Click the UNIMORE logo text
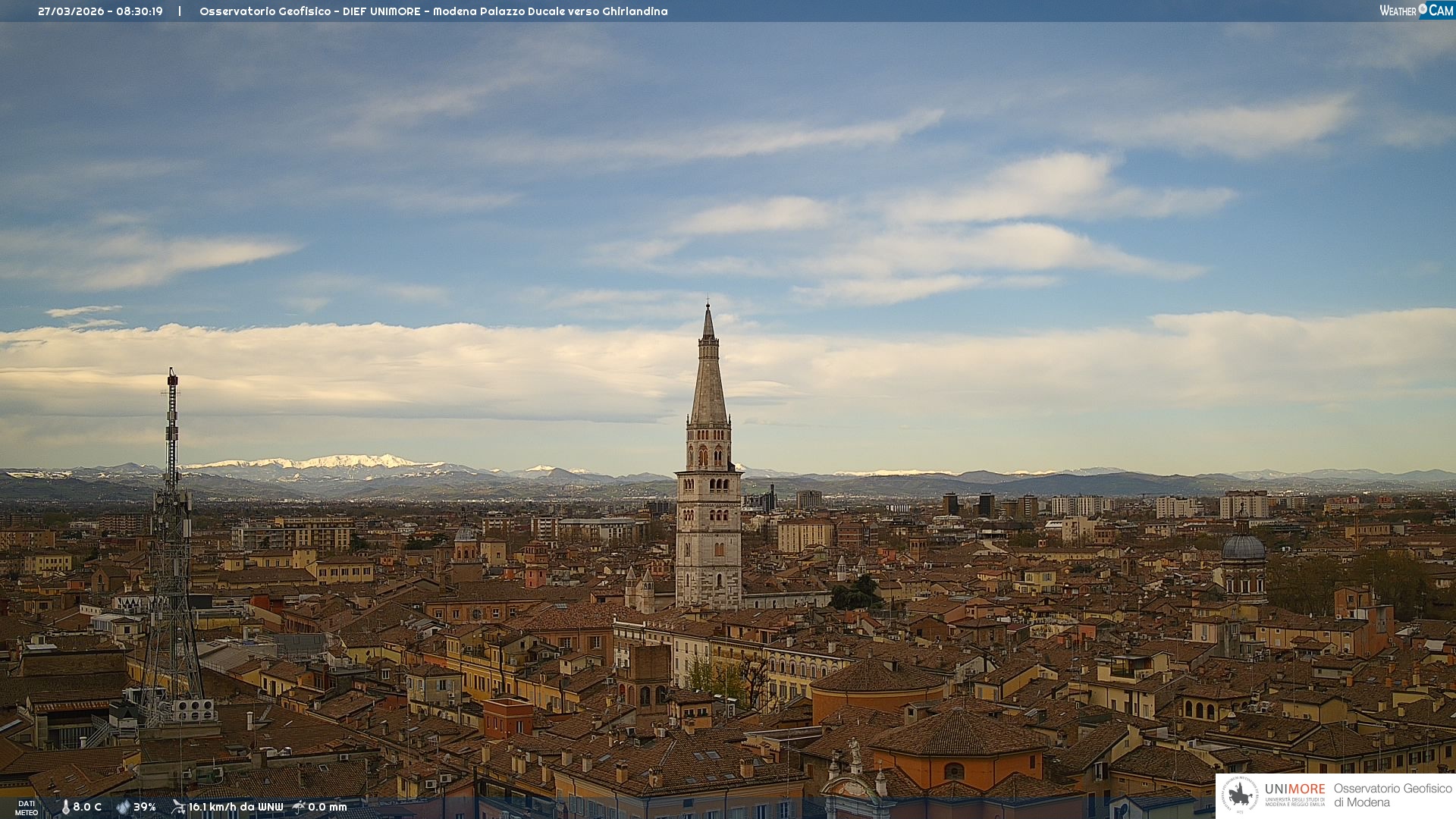The width and height of the screenshot is (1456, 819). 1294,789
